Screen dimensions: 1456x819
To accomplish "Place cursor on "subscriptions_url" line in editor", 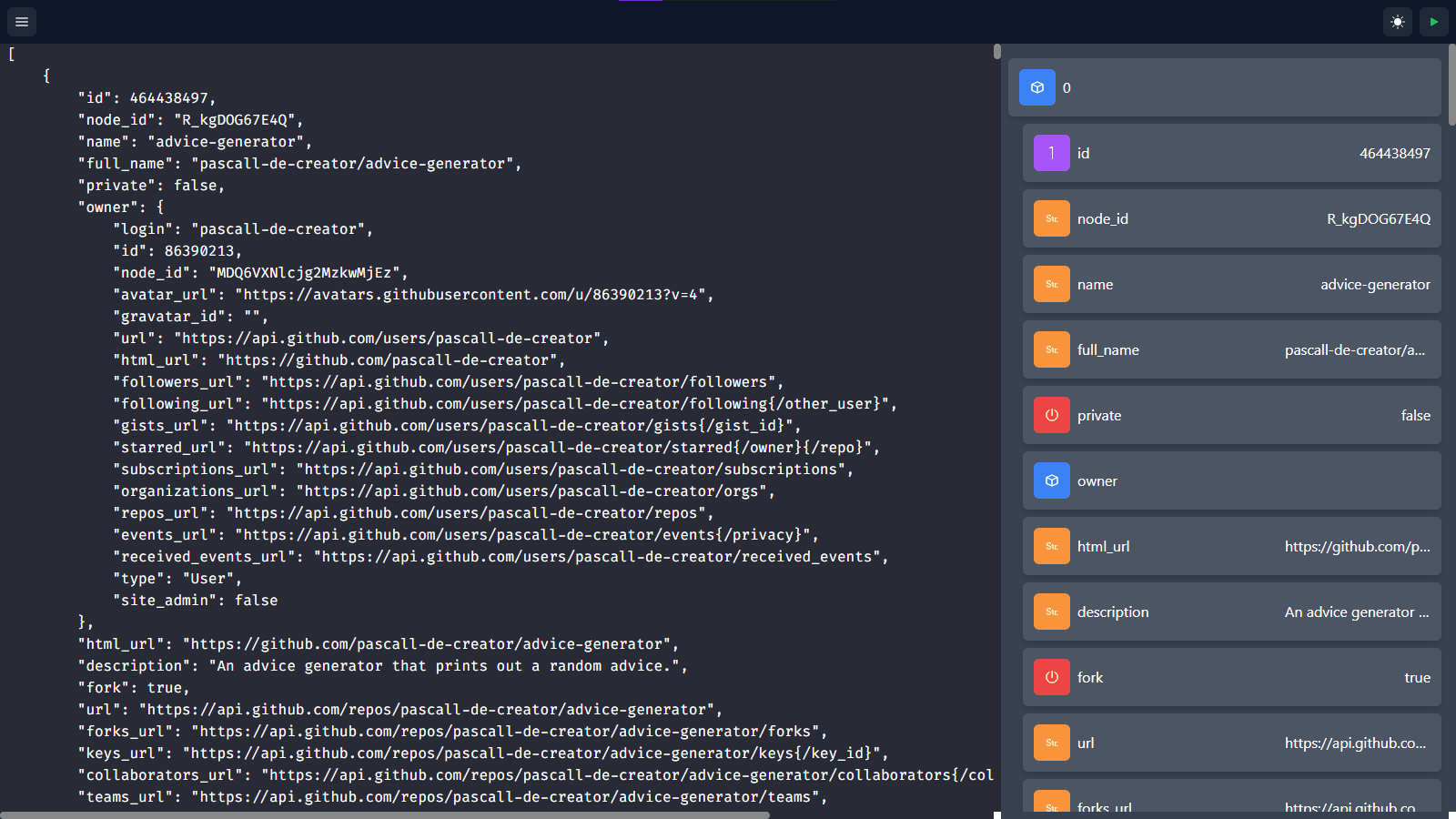I will (483, 469).
